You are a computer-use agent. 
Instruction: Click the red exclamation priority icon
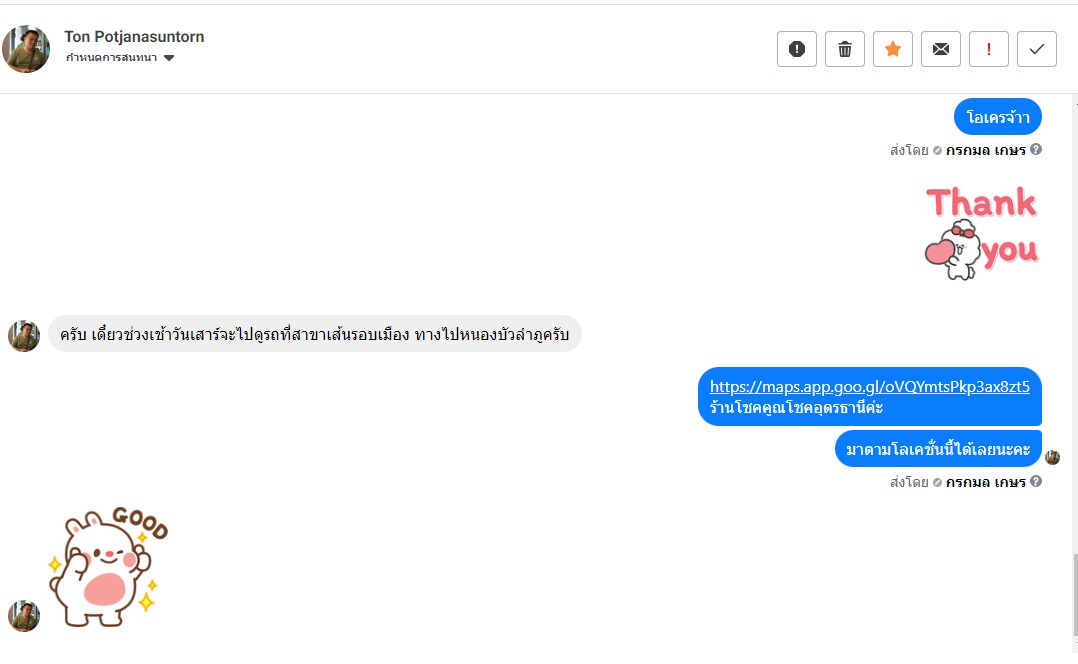pos(989,49)
